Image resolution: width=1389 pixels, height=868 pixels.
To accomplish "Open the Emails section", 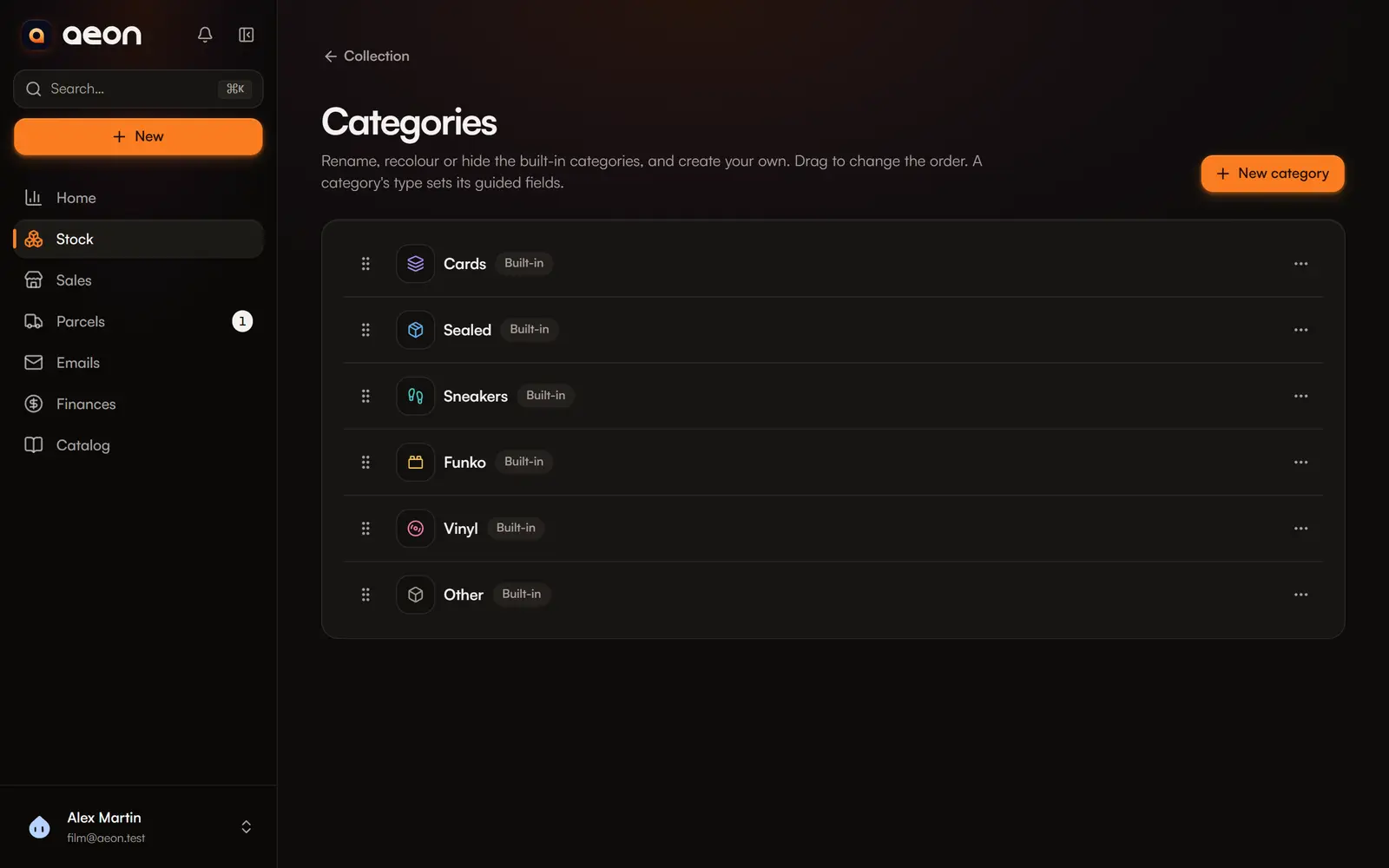I will click(138, 363).
